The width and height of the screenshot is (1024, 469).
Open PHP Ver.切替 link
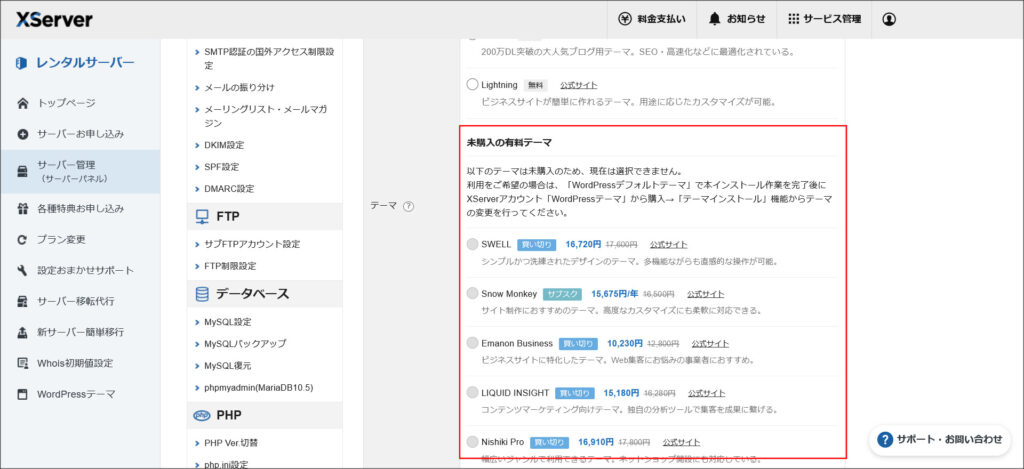click(231, 443)
